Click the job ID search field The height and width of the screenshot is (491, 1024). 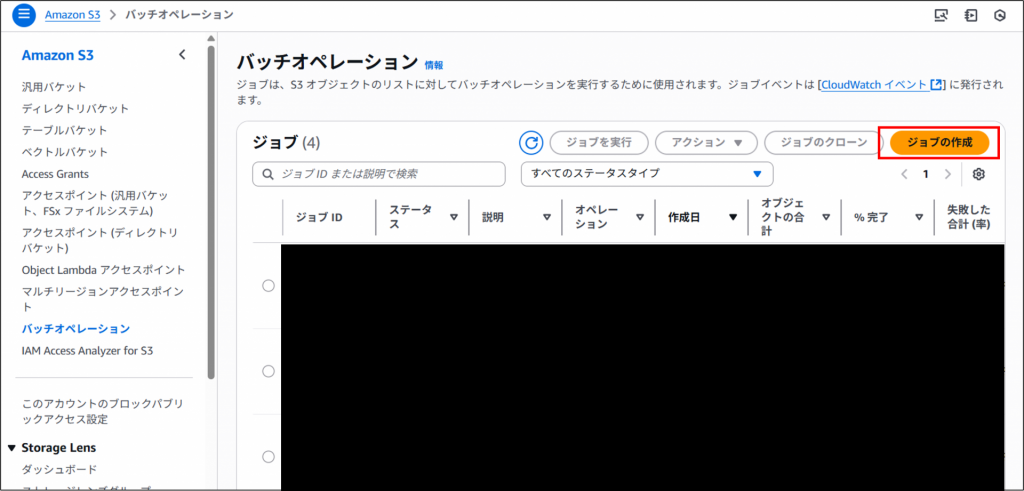pyautogui.click(x=379, y=174)
